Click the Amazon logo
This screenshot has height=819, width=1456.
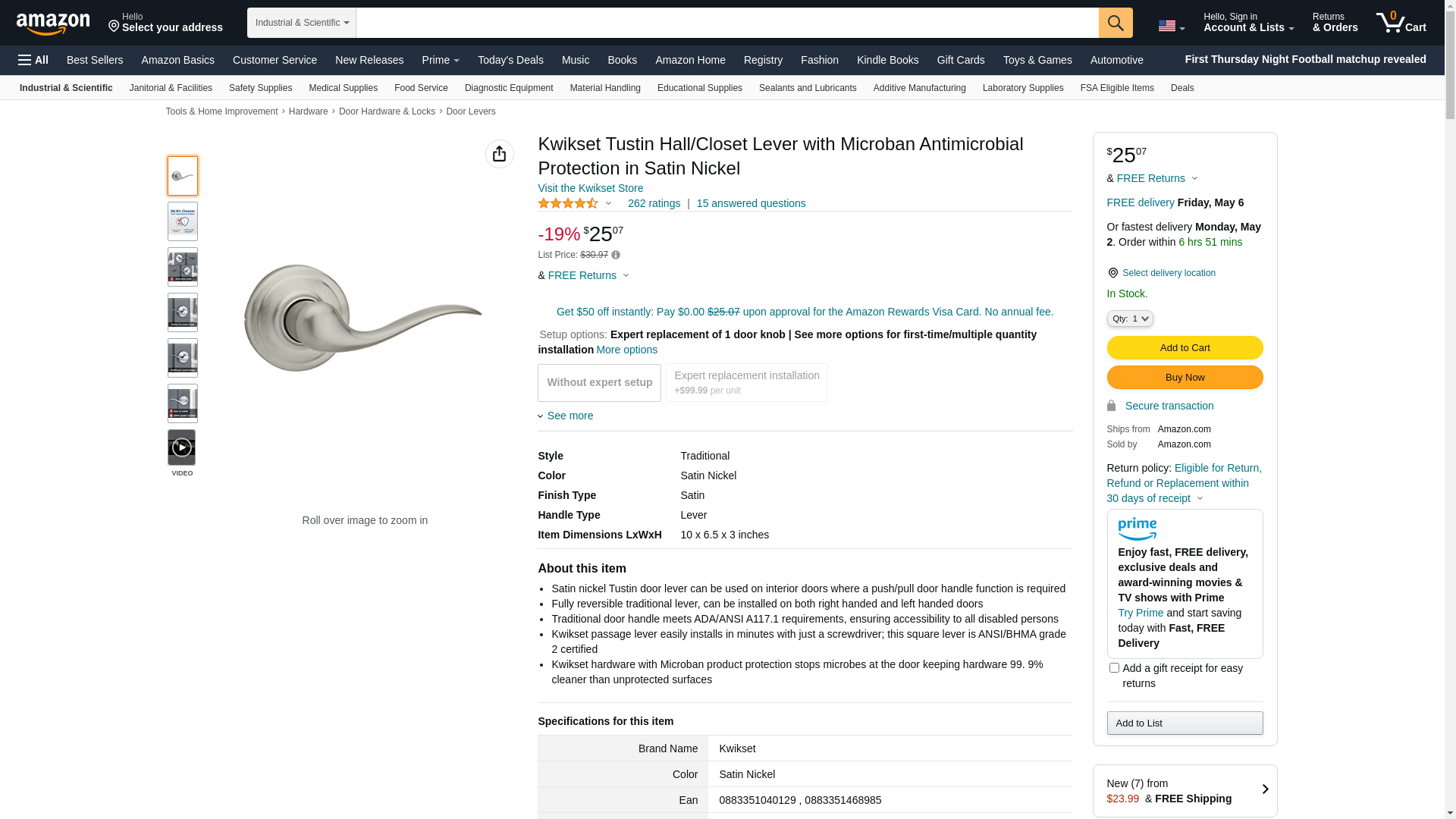click(x=53, y=24)
